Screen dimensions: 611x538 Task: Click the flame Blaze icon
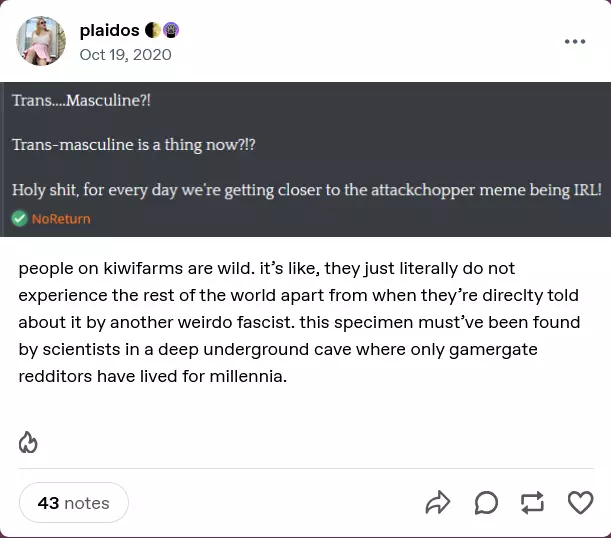pos(28,442)
